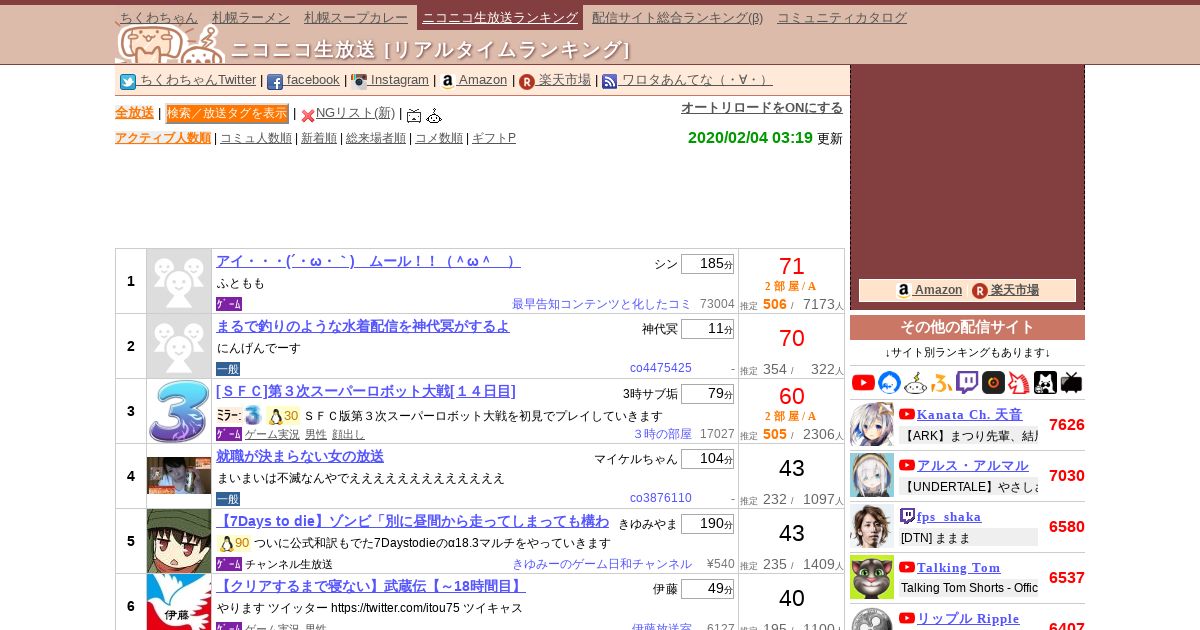Click the blue RSS feed icon
The height and width of the screenshot is (630, 1200).
[x=610, y=82]
